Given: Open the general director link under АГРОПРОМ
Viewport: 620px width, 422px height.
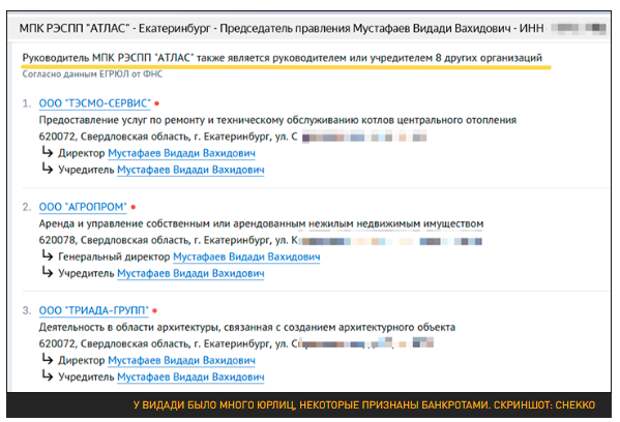Looking at the screenshot, I should pos(246,257).
